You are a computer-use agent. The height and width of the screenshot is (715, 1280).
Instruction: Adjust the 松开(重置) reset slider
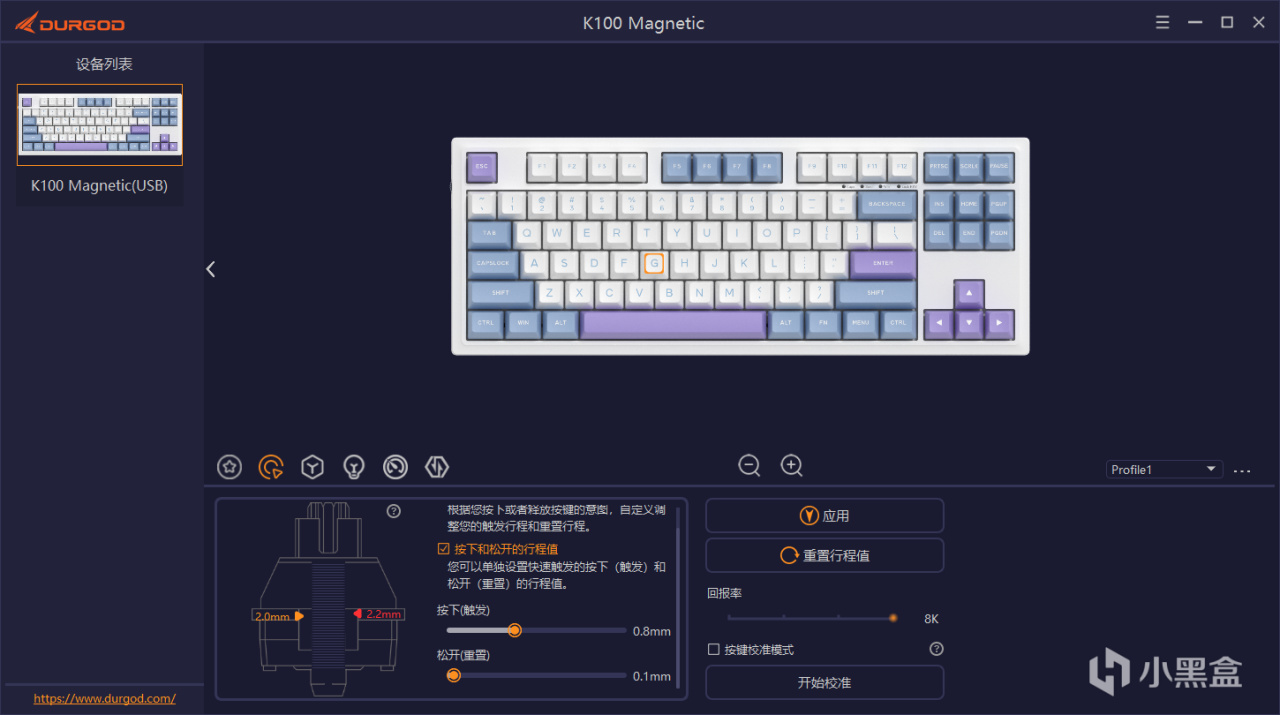pyautogui.click(x=536, y=676)
